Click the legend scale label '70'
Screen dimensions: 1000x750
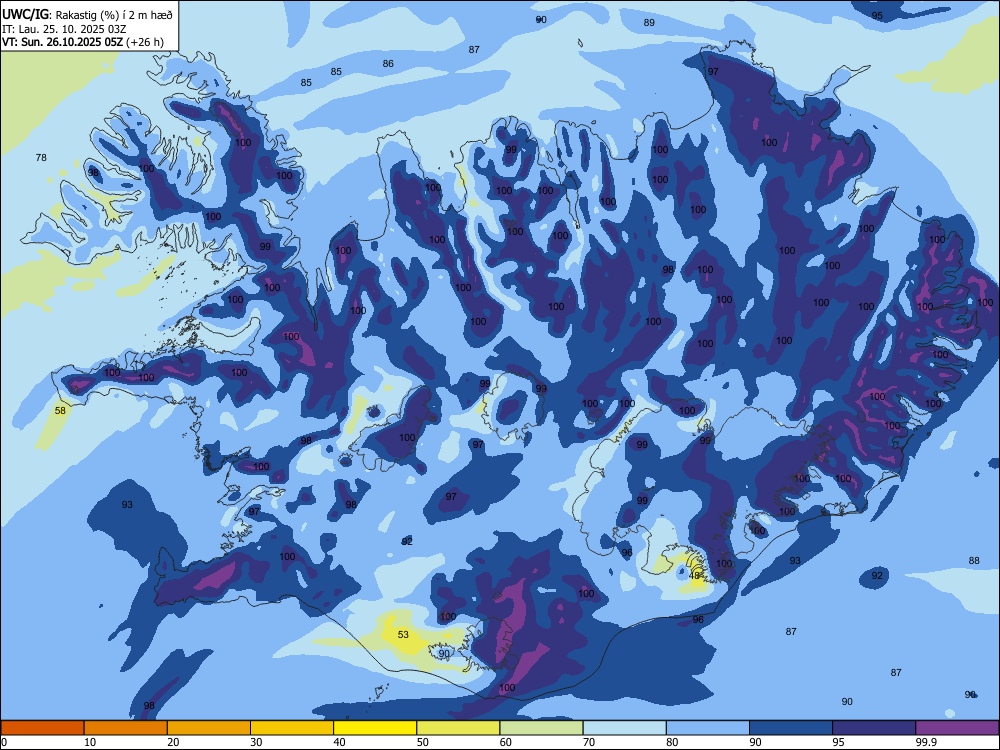point(589,742)
